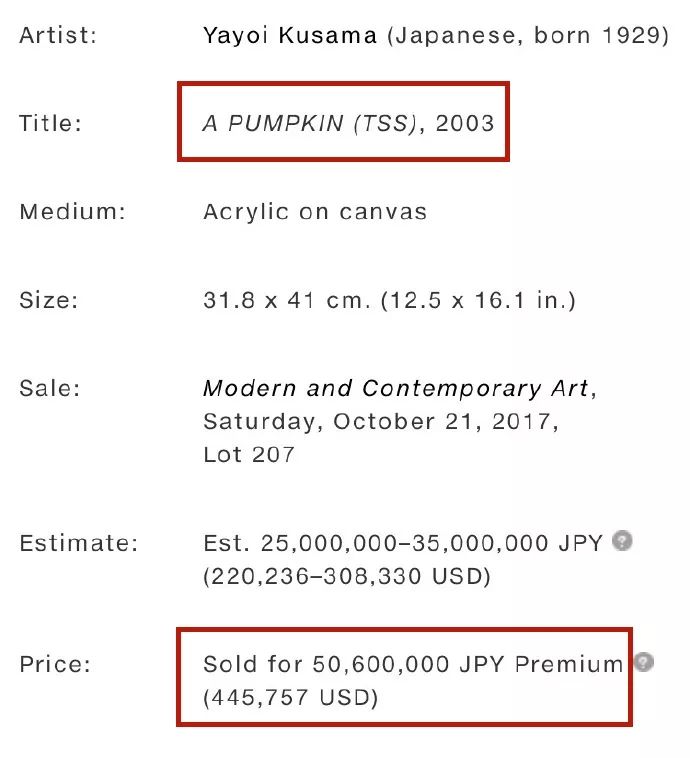Click the 445,757 USD converted price
690x758 pixels.
tap(290, 698)
